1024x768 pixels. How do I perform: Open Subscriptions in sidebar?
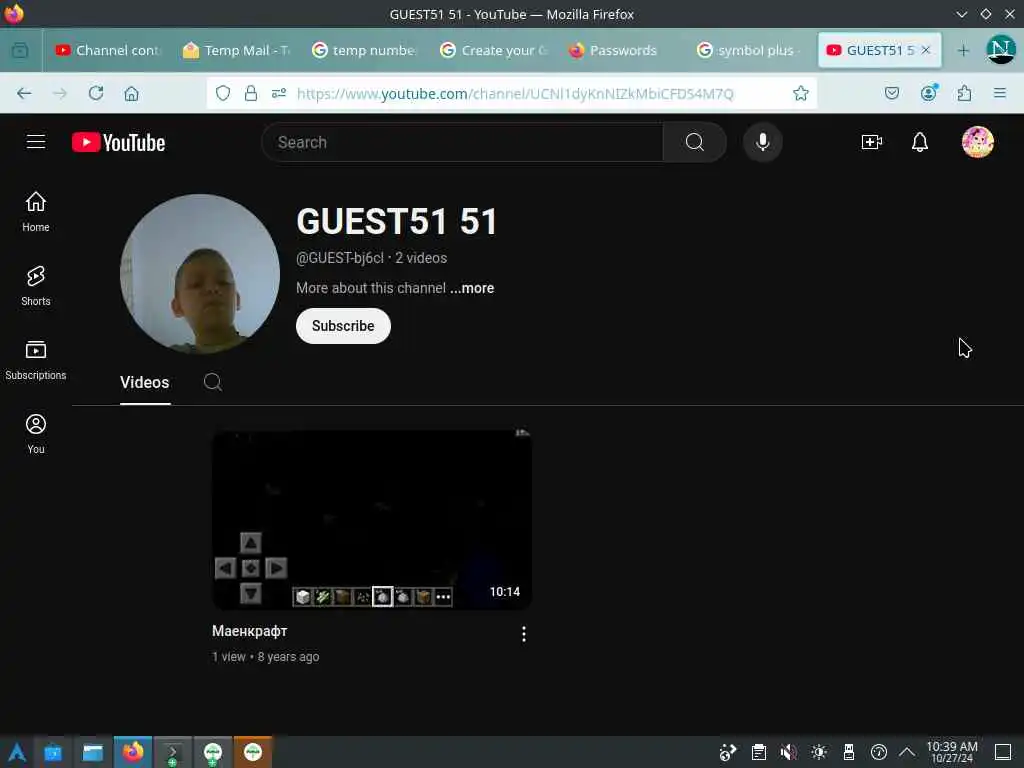click(x=36, y=360)
